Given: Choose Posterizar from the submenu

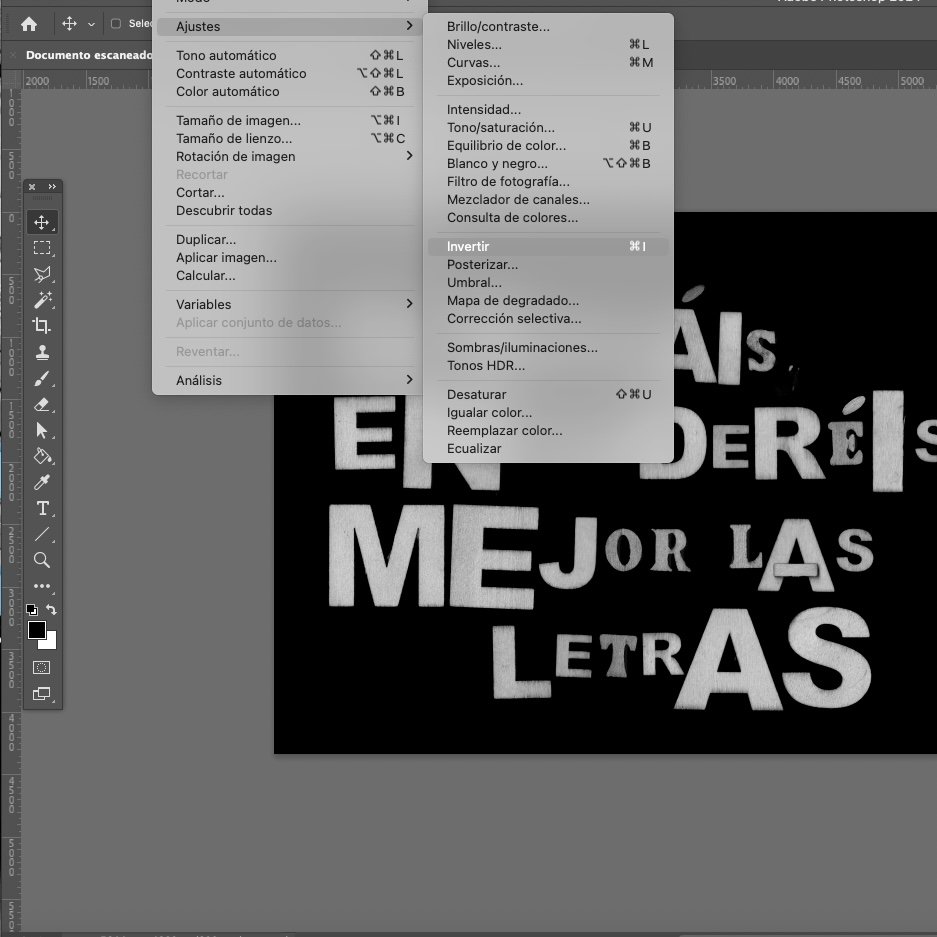Looking at the screenshot, I should click(x=548, y=264).
